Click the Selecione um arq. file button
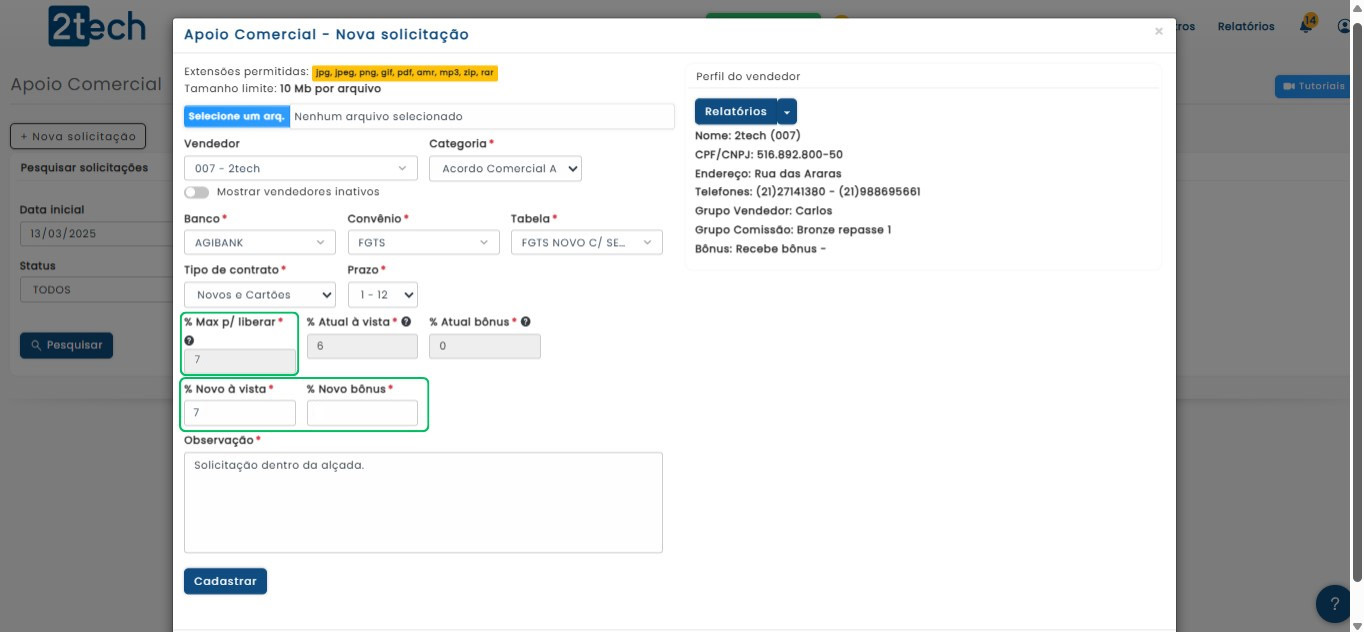 pyautogui.click(x=237, y=117)
